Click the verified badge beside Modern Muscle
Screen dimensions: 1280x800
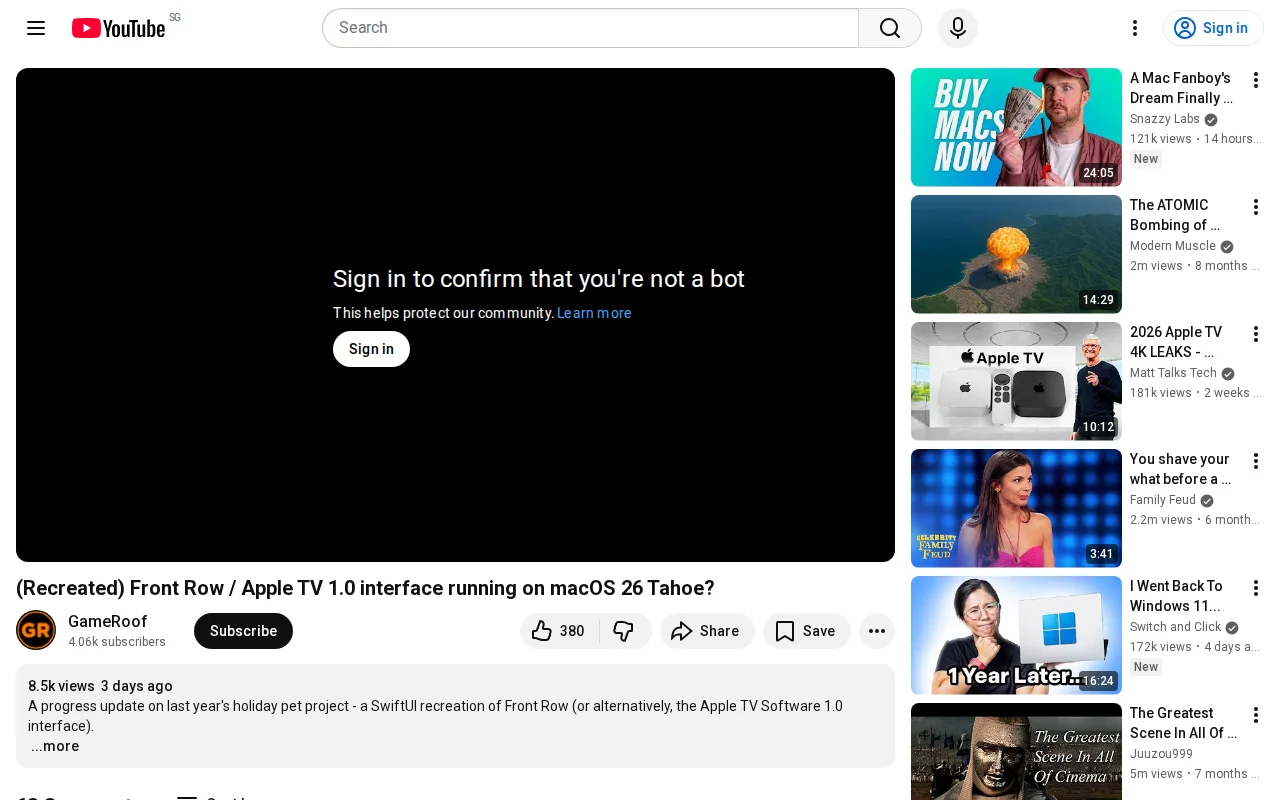click(1227, 247)
